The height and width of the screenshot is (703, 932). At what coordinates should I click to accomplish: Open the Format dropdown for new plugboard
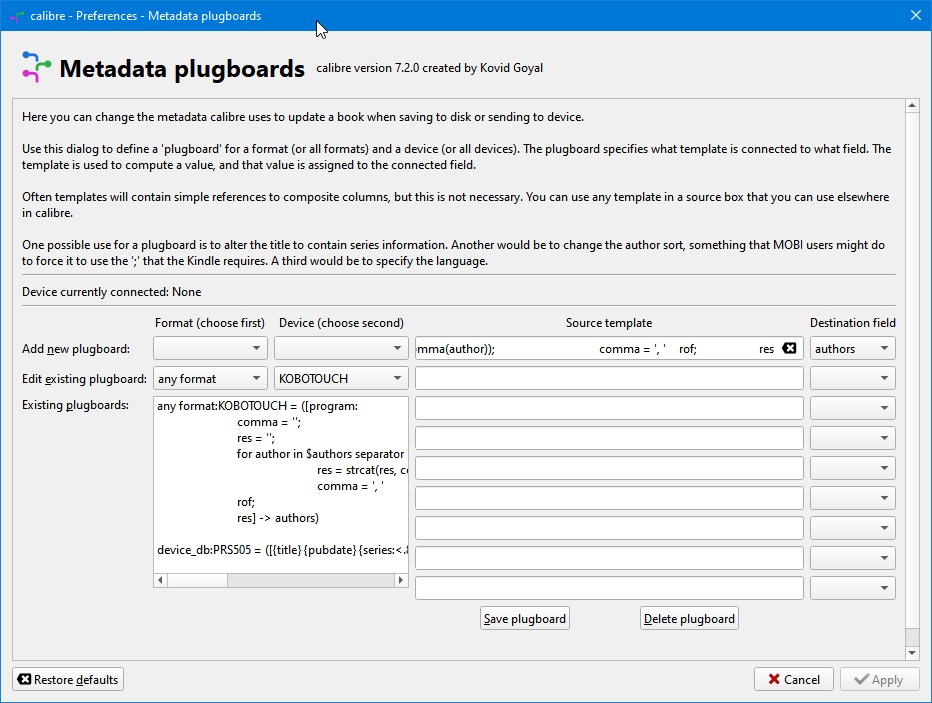tap(210, 348)
